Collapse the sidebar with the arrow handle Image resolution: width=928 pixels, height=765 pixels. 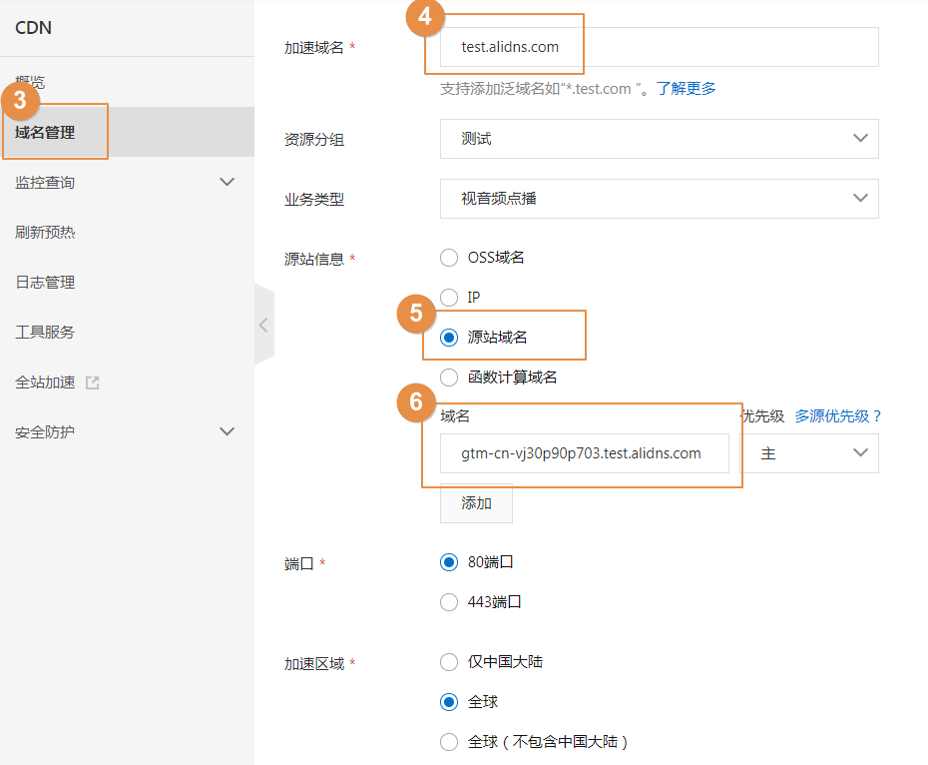pos(264,325)
